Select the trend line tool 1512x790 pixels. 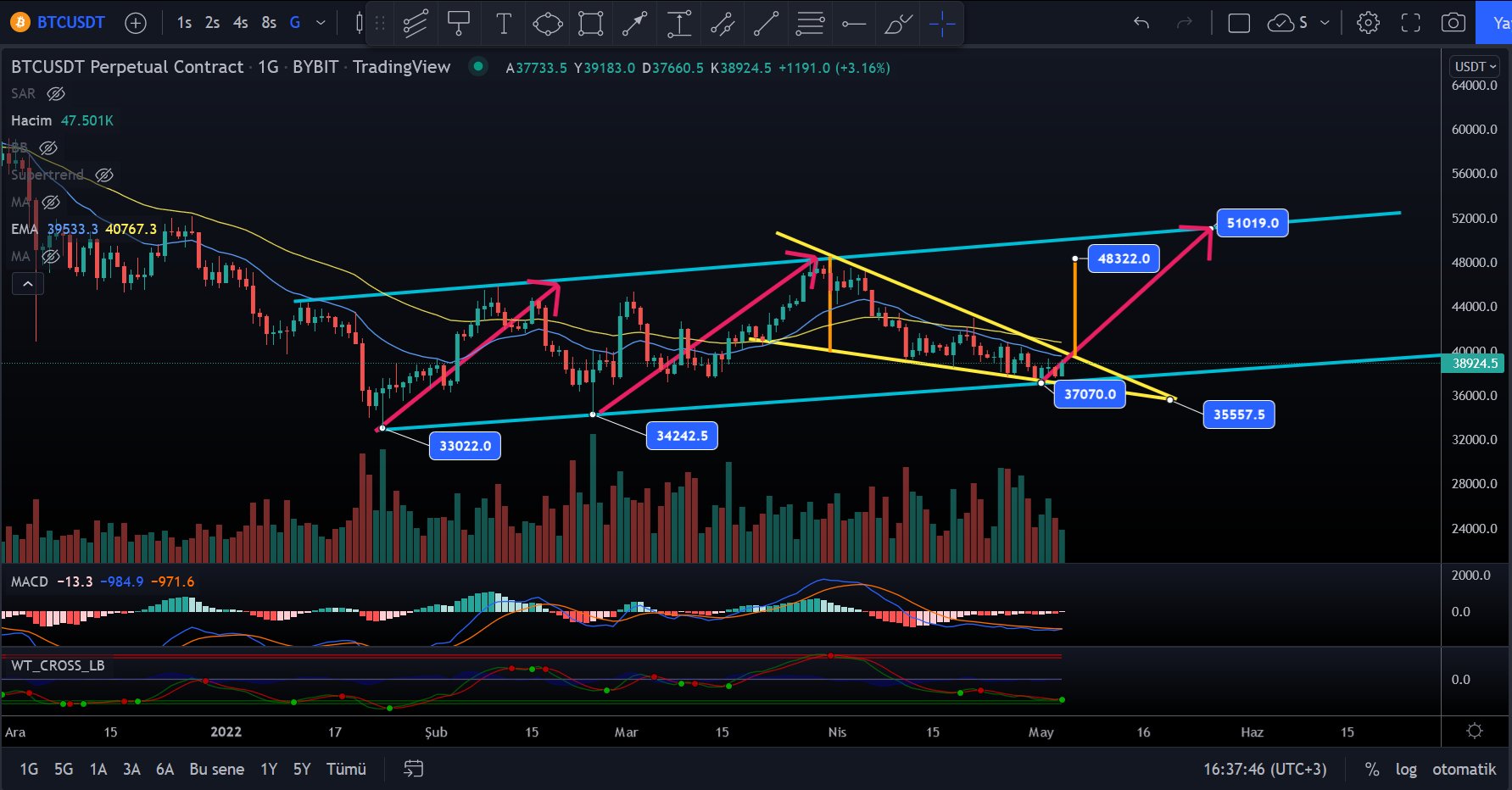767,24
